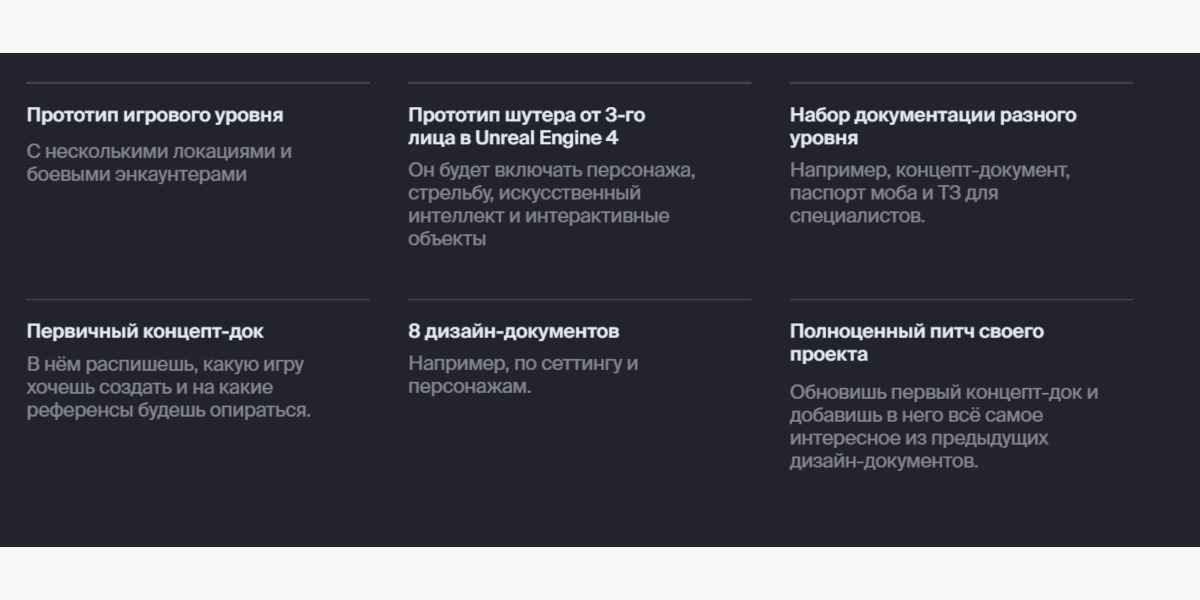Click the text 'Он будет включать персонажа'
The width and height of the screenshot is (1200, 600).
[x=551, y=170]
